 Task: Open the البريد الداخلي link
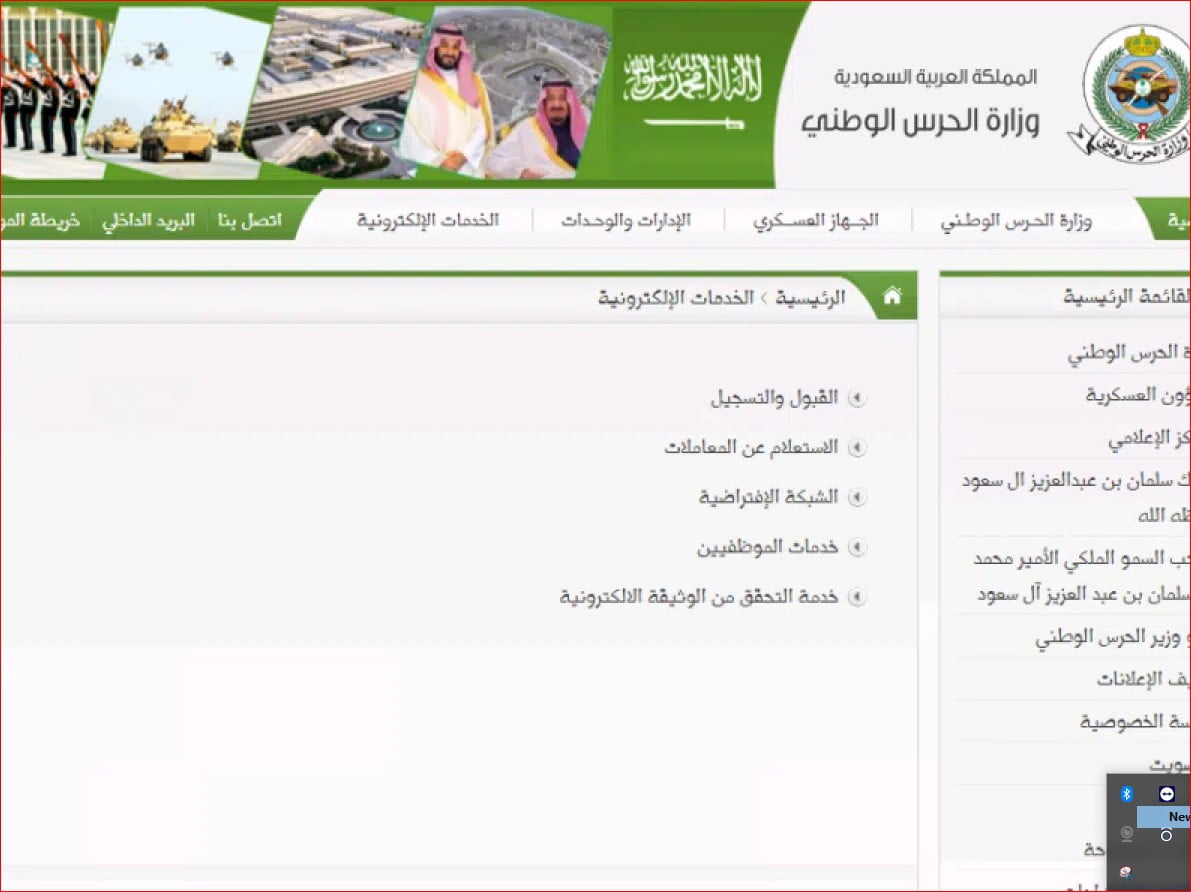(x=148, y=220)
